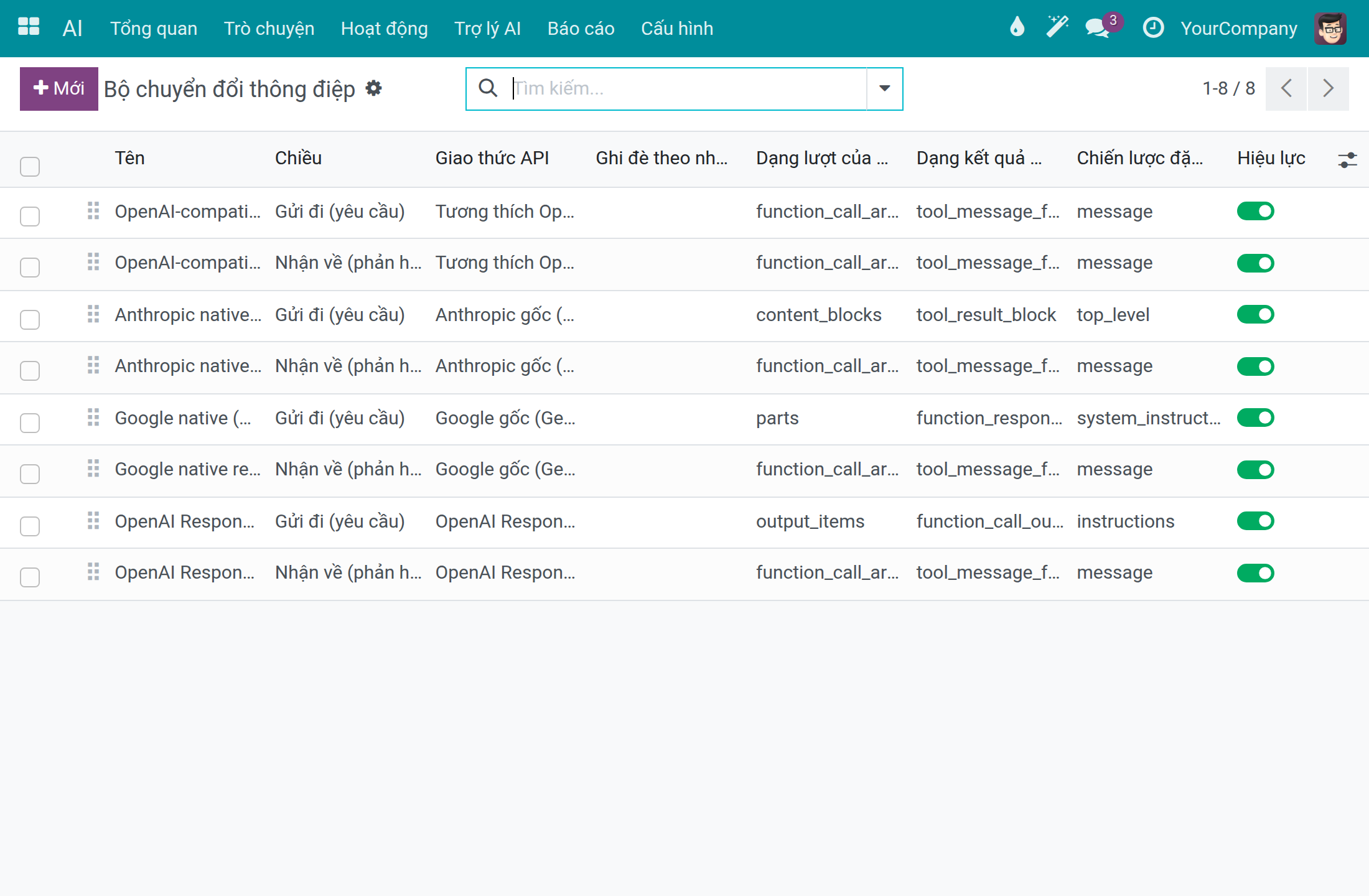
Task: Click the AI app name link
Action: [x=72, y=29]
